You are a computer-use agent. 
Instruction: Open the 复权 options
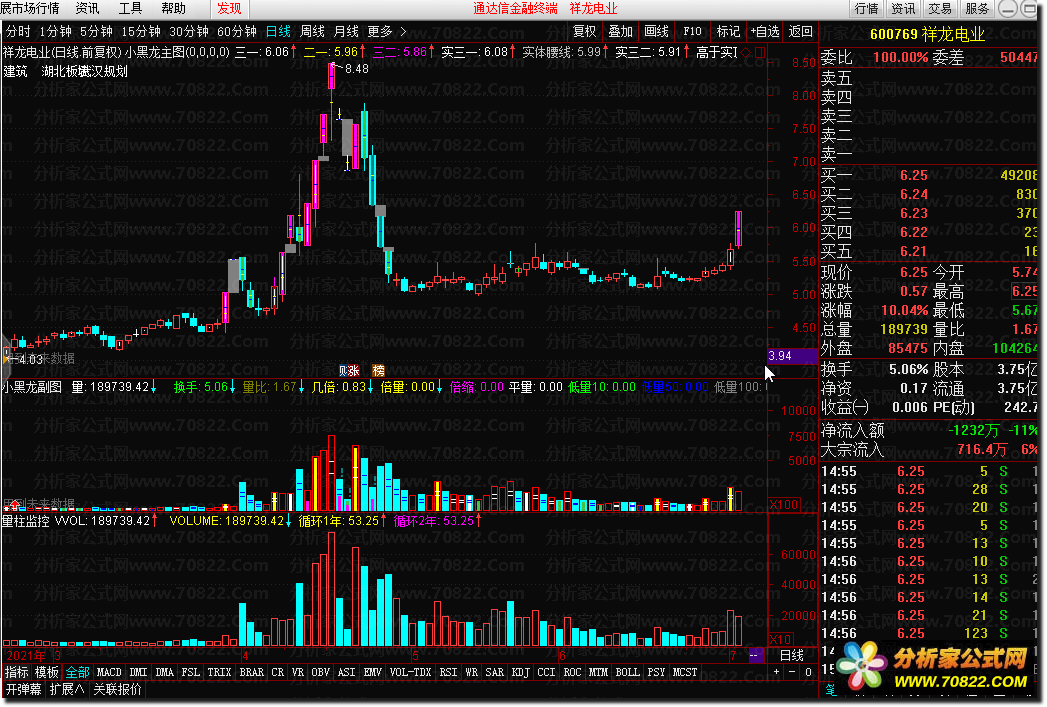pyautogui.click(x=585, y=31)
